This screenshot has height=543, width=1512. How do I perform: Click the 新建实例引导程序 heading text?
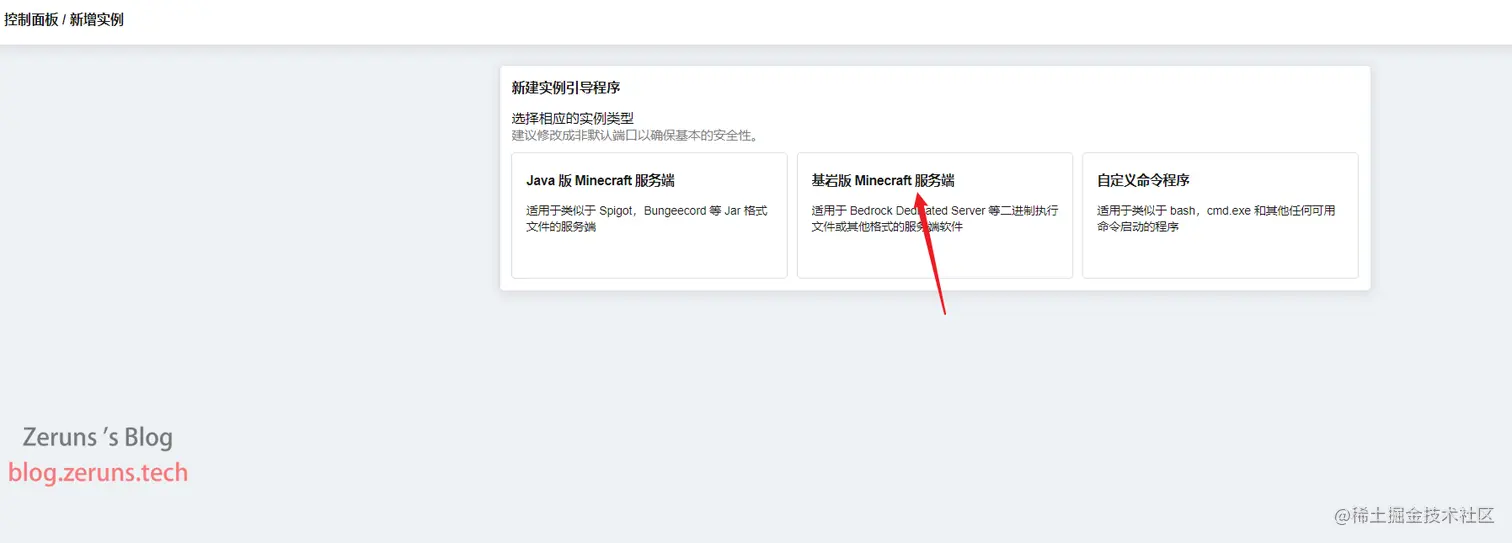click(x=566, y=88)
